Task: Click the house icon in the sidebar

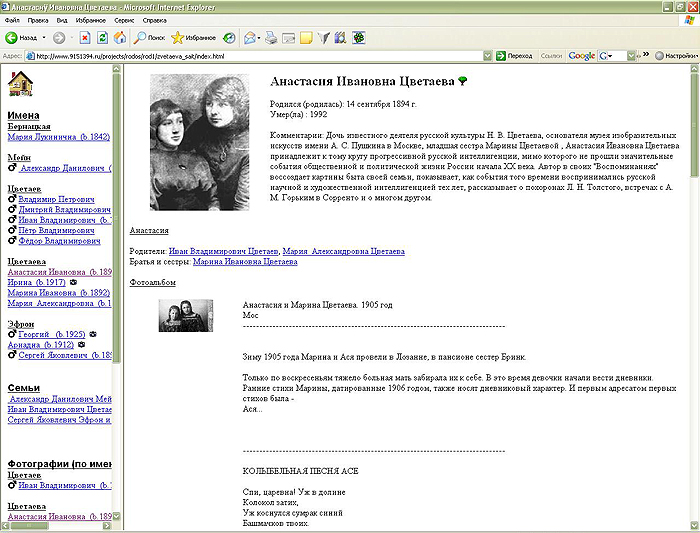Action: pyautogui.click(x=20, y=84)
